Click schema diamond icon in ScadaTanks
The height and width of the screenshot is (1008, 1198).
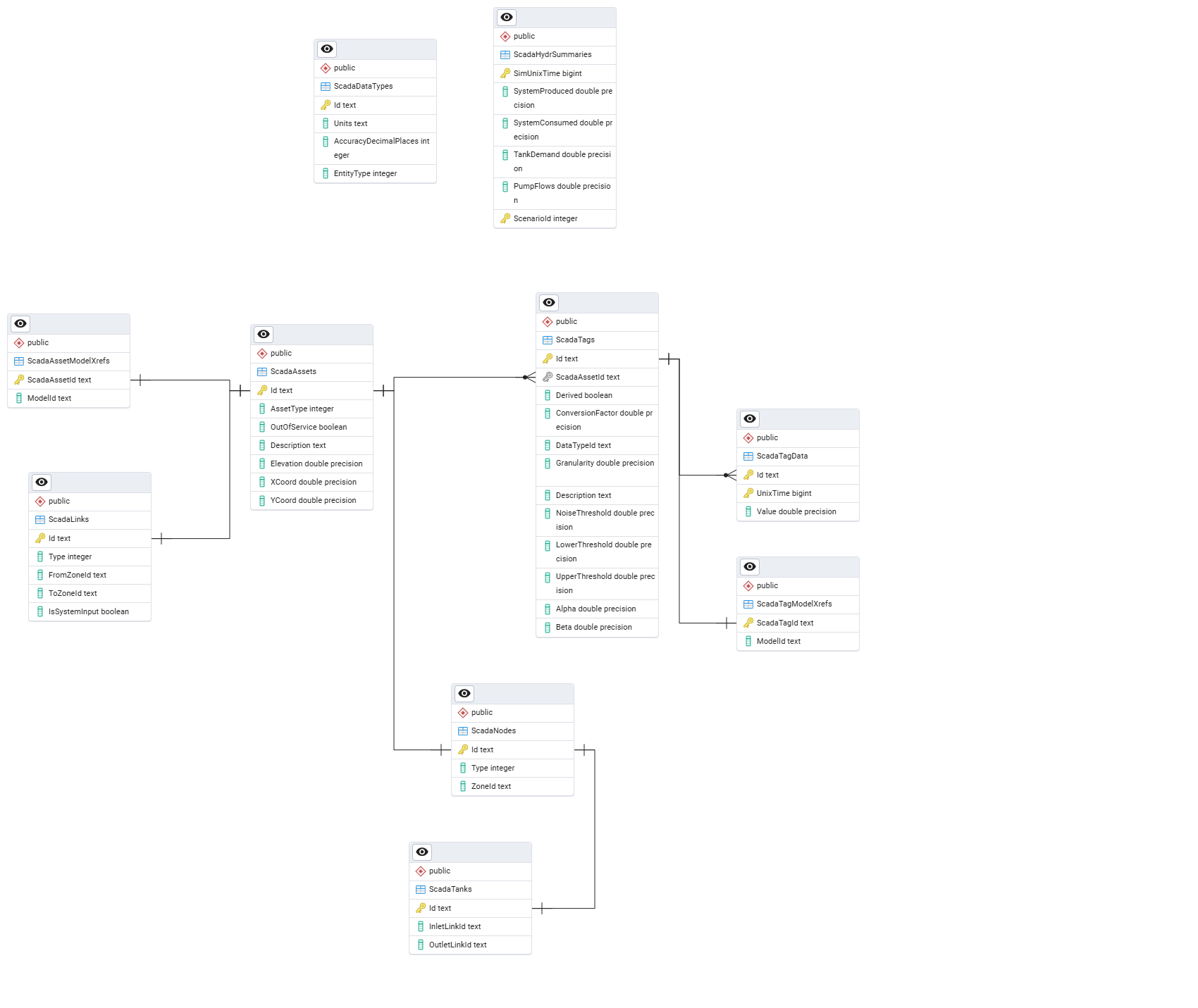(421, 871)
